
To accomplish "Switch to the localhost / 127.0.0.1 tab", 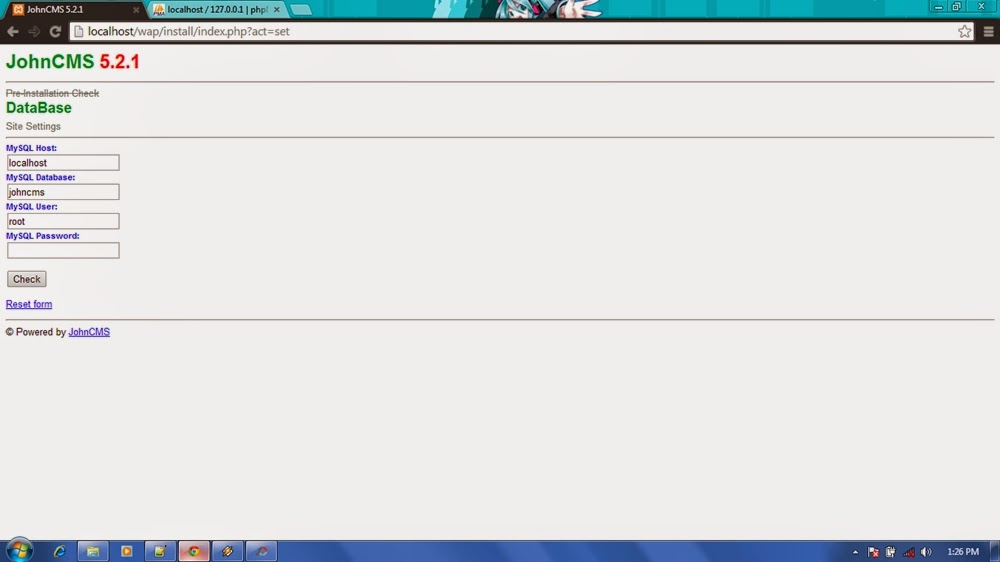I will tap(217, 10).
